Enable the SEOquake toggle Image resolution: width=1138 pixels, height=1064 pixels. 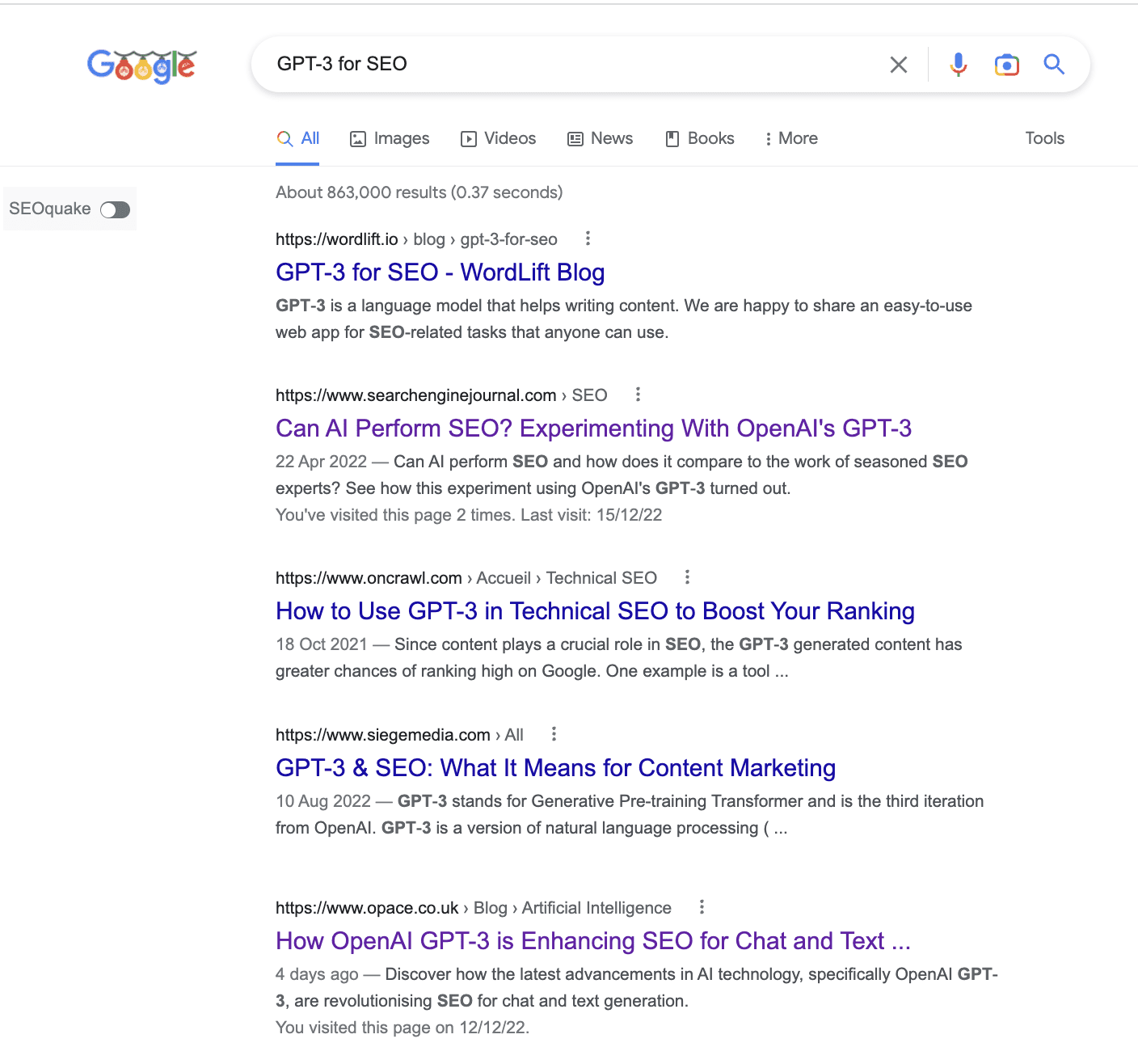point(115,209)
